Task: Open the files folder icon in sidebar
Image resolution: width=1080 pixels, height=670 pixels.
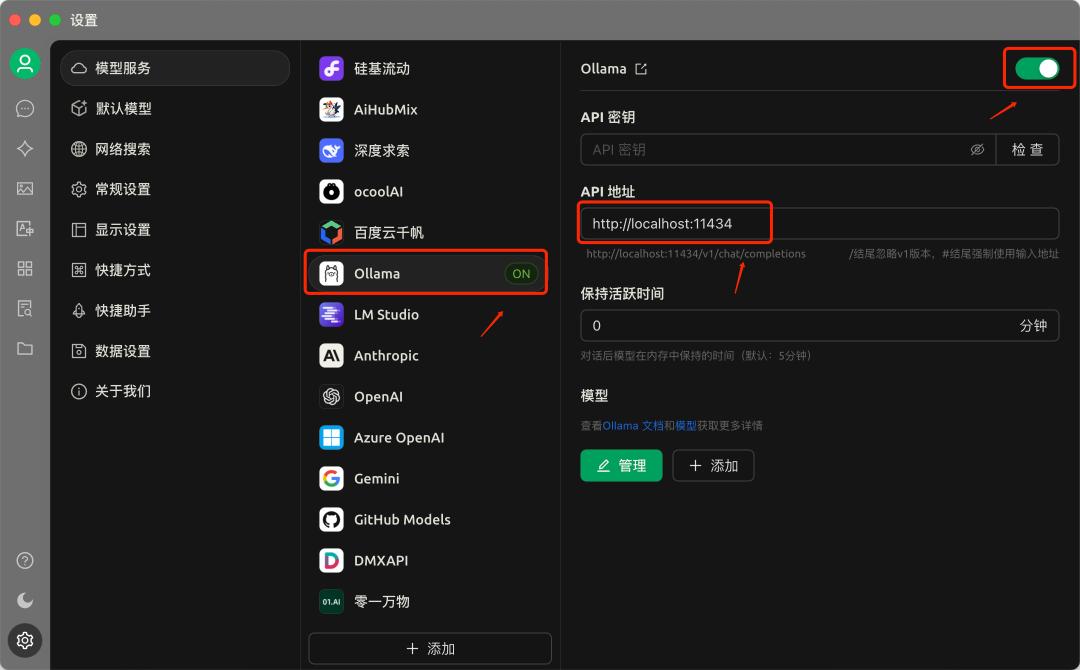Action: (x=25, y=348)
